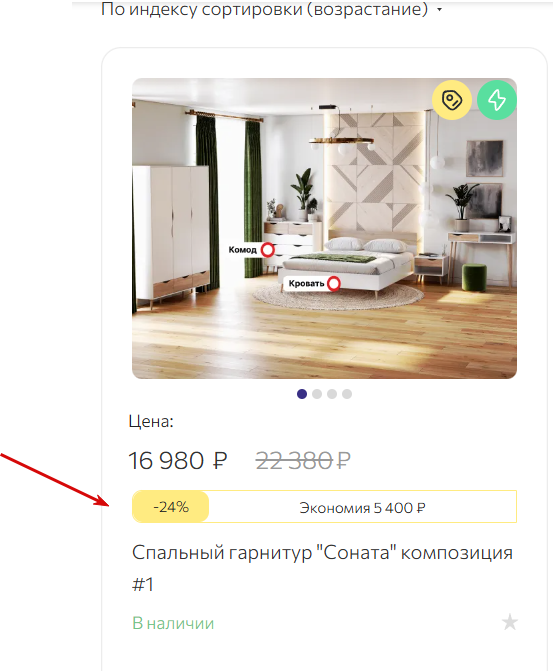
Task: Switch to the third image dot
Action: click(x=332, y=394)
